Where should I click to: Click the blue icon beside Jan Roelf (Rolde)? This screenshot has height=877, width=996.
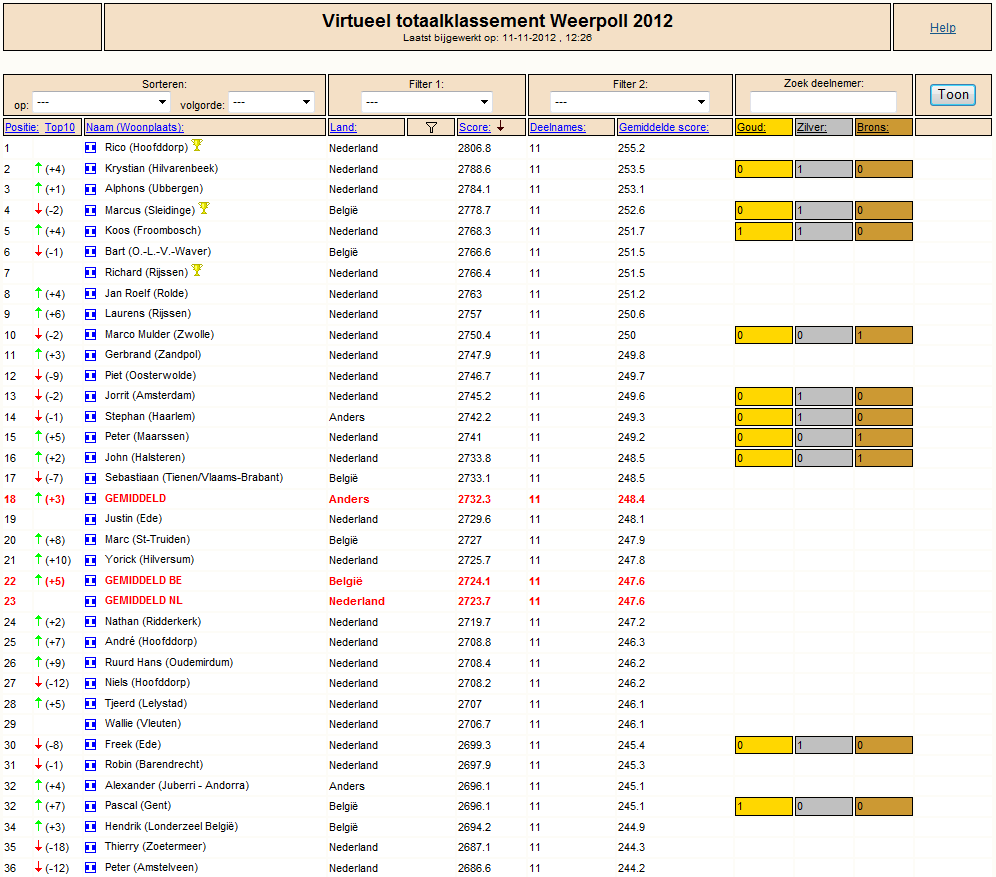(x=91, y=294)
